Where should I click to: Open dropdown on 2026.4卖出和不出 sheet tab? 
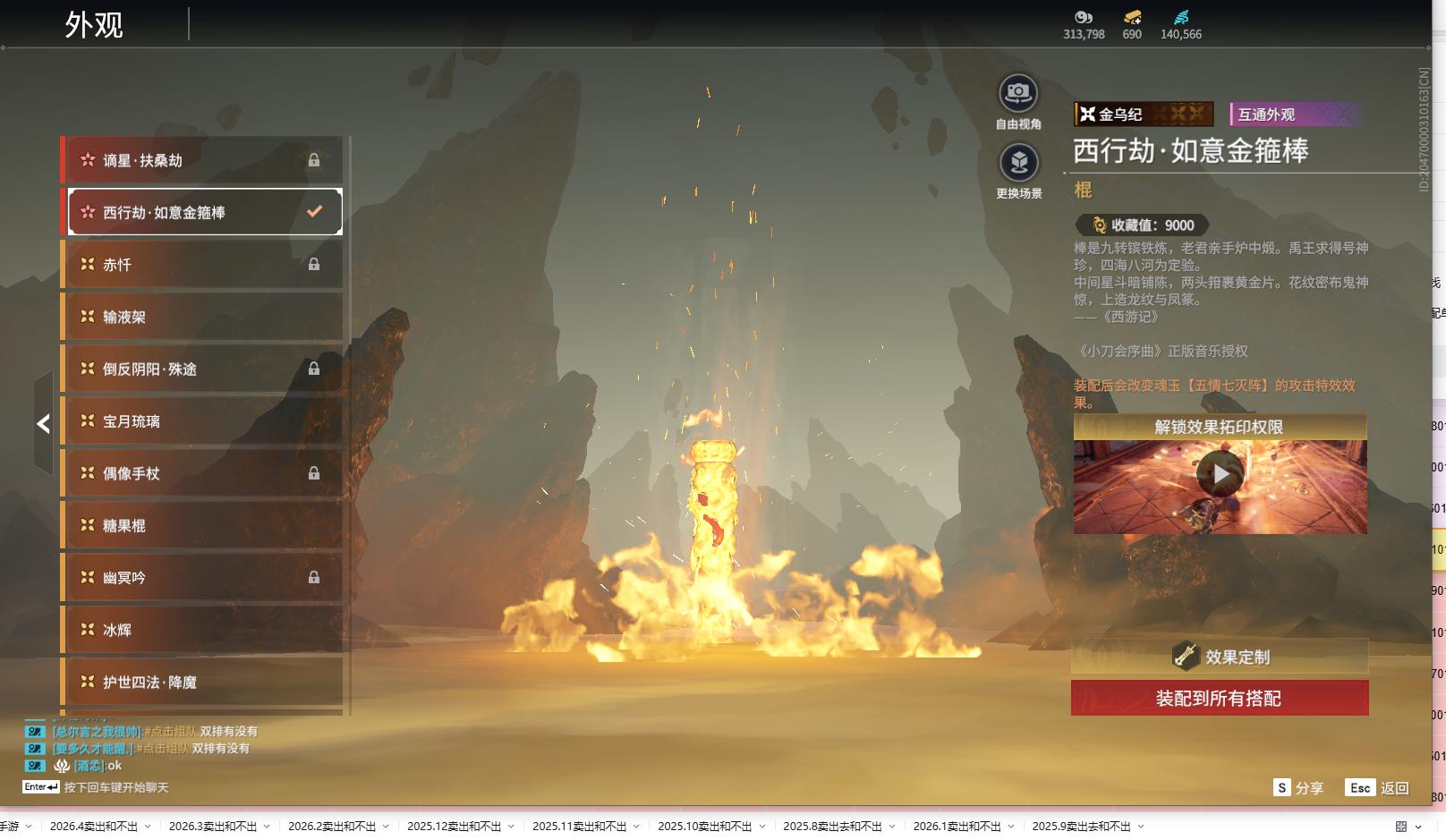tap(148, 827)
